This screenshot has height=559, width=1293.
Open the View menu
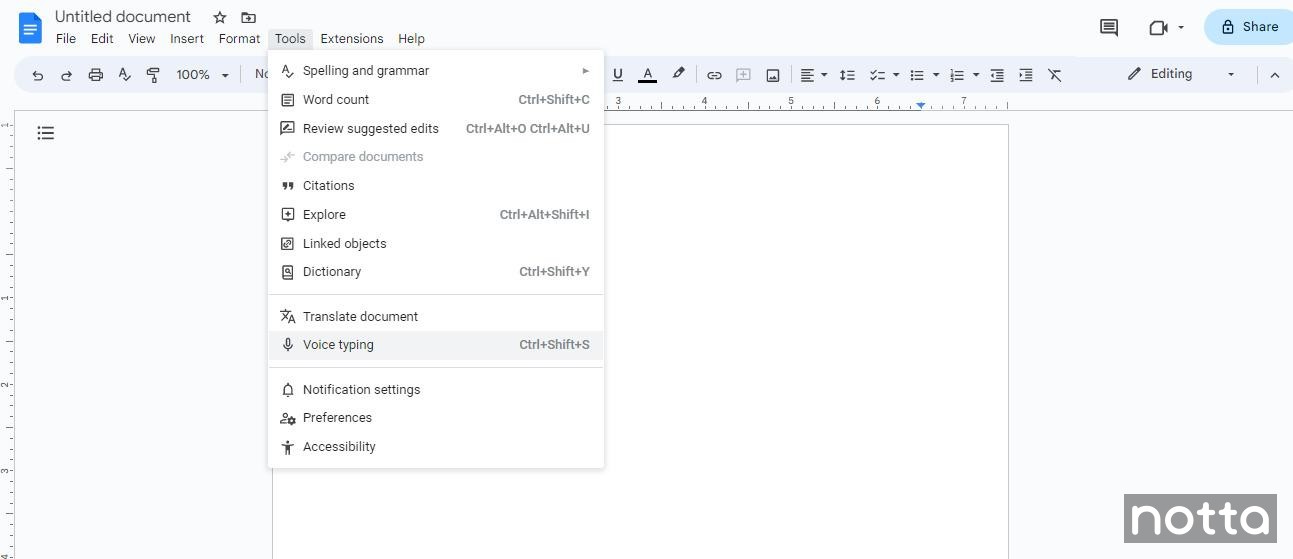142,39
